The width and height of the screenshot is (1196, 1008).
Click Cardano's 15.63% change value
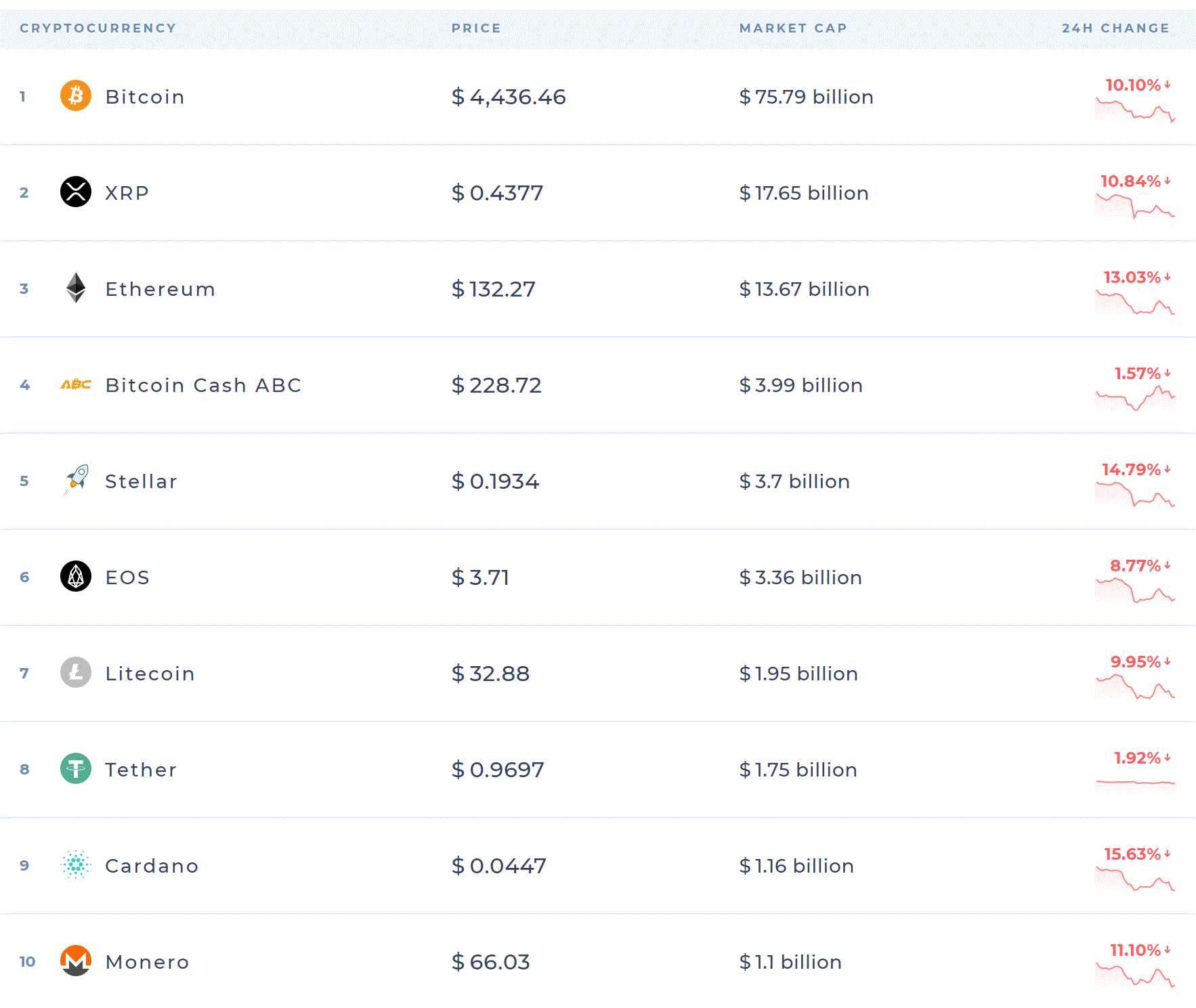pos(1132,854)
